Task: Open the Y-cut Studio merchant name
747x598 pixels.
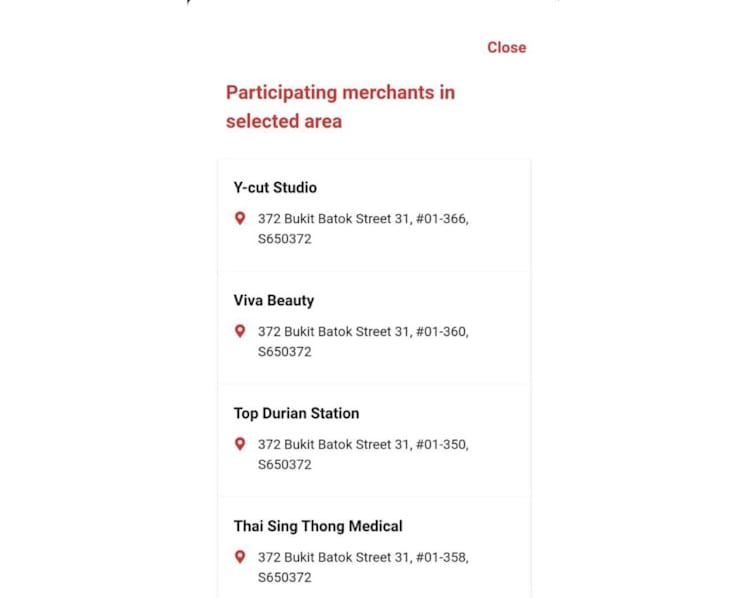Action: 275,188
